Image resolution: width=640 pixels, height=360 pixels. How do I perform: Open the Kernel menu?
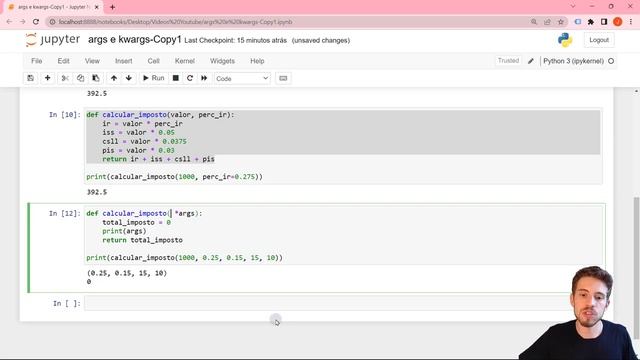pos(184,61)
